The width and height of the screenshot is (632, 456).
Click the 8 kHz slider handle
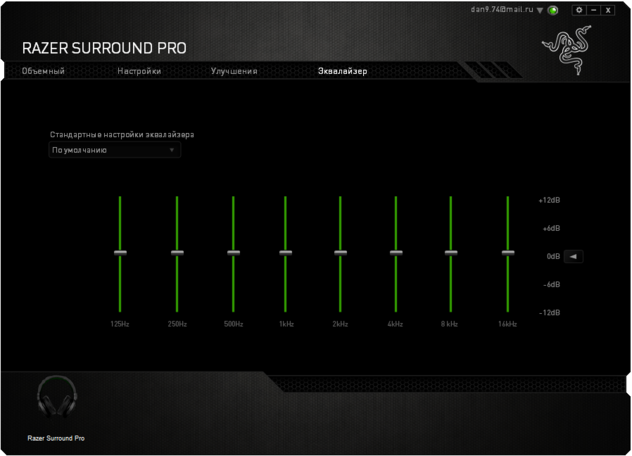point(451,253)
